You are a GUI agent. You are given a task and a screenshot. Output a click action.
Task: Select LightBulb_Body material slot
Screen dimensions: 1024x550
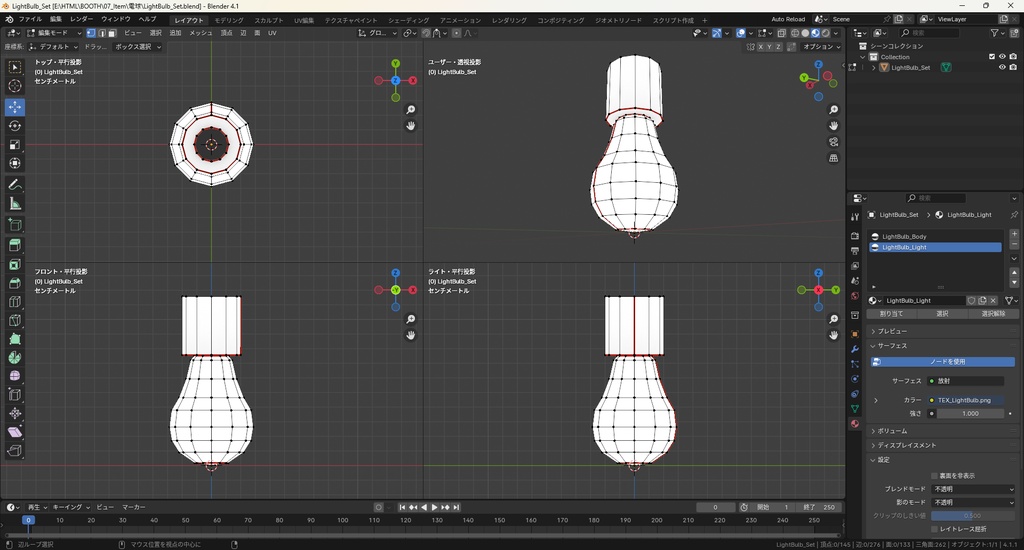click(x=935, y=236)
